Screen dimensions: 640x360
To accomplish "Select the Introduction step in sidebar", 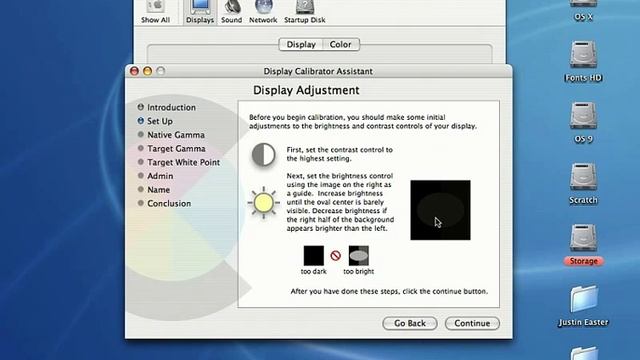I will pyautogui.click(x=167, y=107).
